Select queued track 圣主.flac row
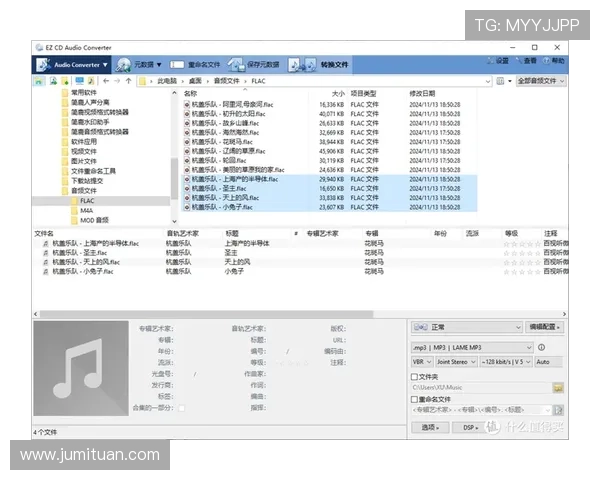The width and height of the screenshot is (600, 480). (x=300, y=253)
